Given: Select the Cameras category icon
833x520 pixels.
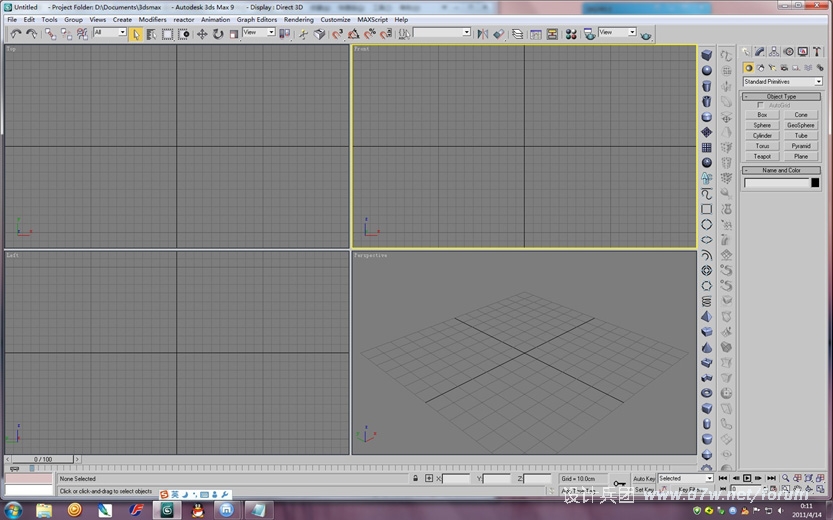Looking at the screenshot, I should [784, 68].
